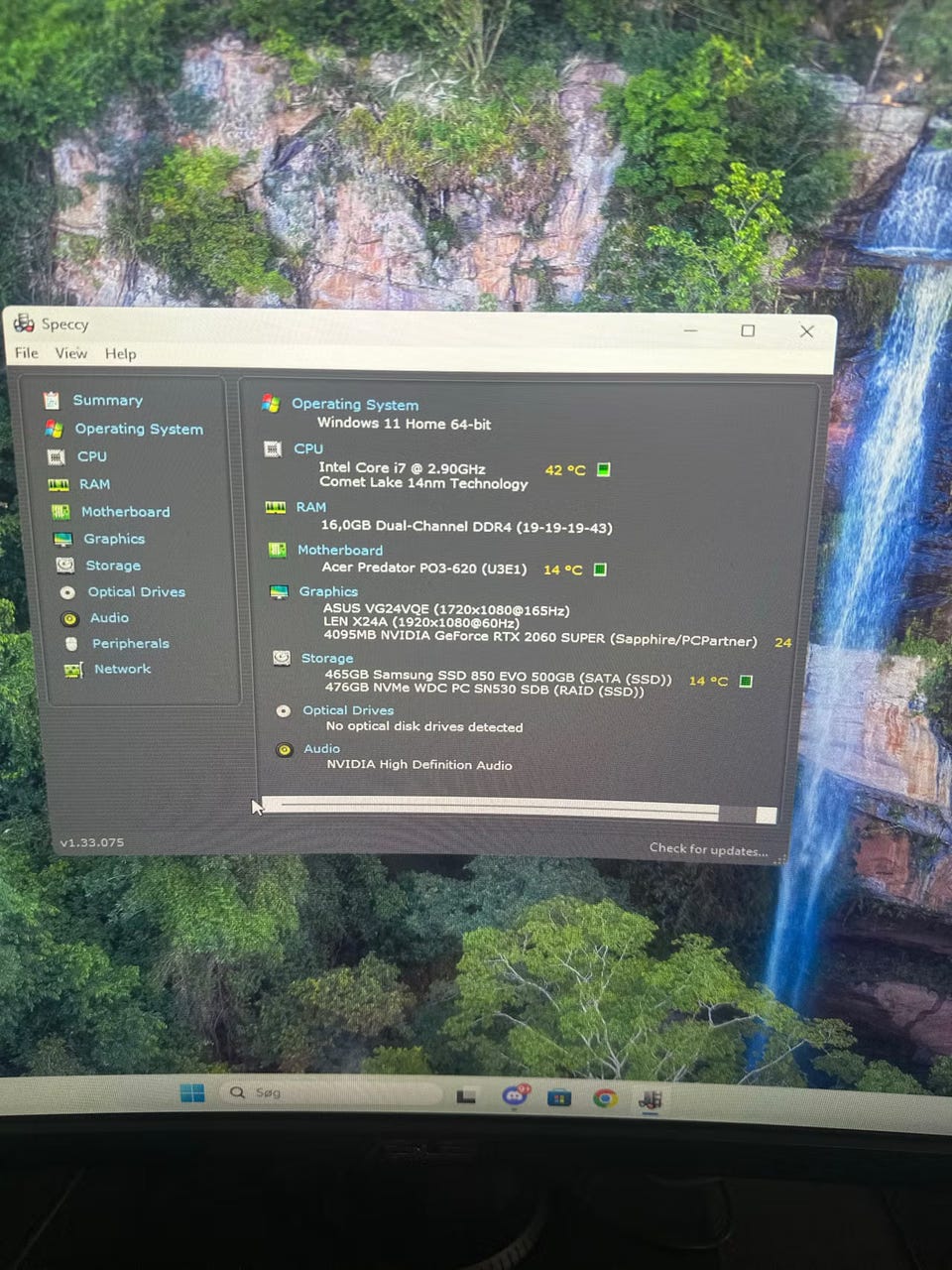Click the green storage temperature indicator square
The height and width of the screenshot is (1270, 952).
[746, 681]
